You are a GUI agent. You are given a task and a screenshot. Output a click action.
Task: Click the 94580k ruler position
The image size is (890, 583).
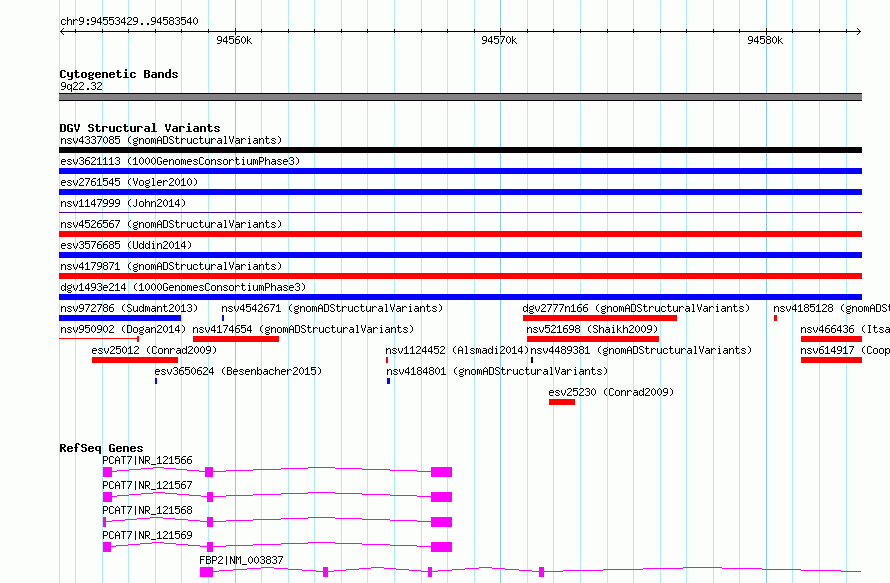(765, 40)
